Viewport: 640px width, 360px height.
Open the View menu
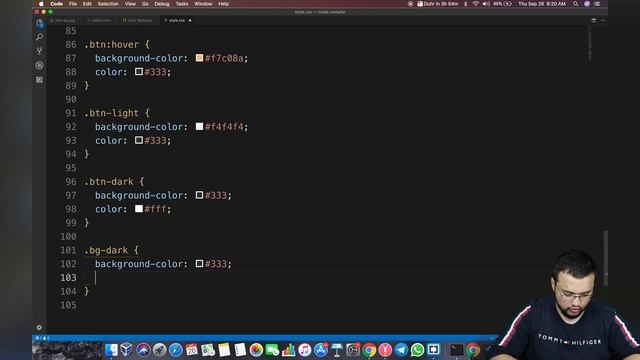tap(130, 4)
